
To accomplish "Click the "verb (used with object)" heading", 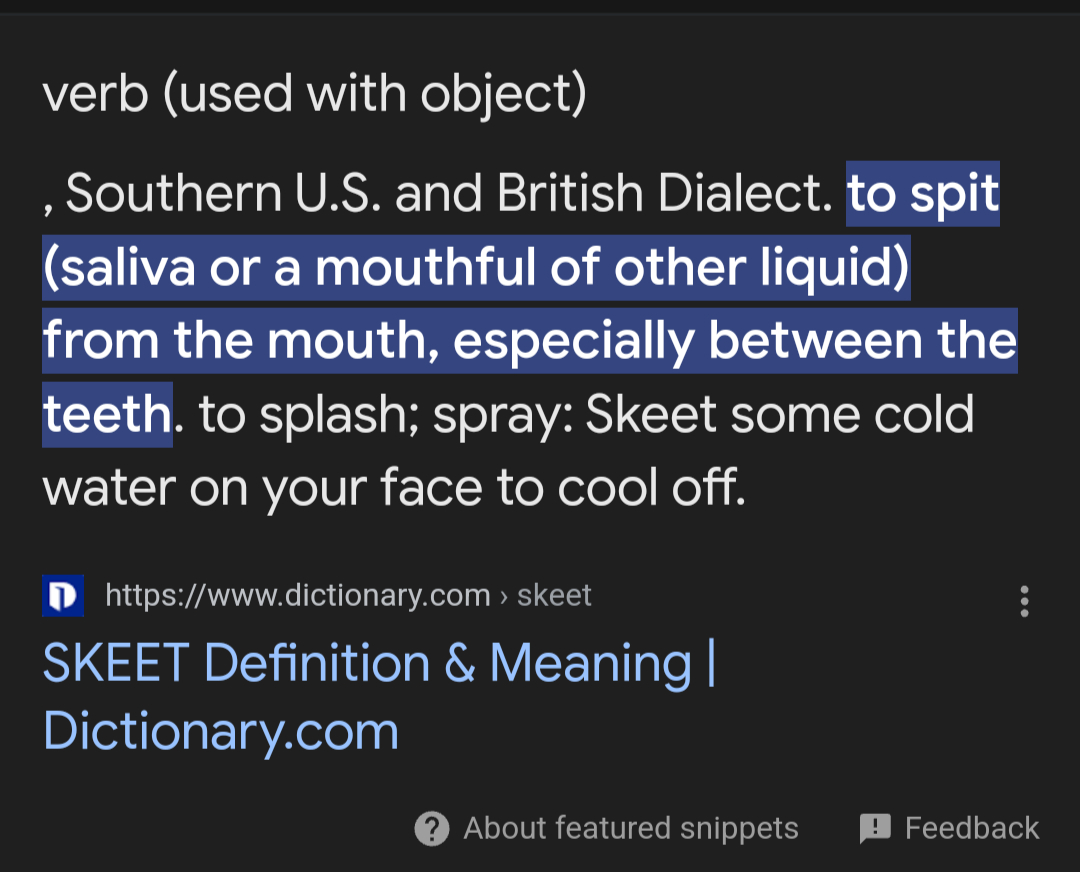I will 314,94.
